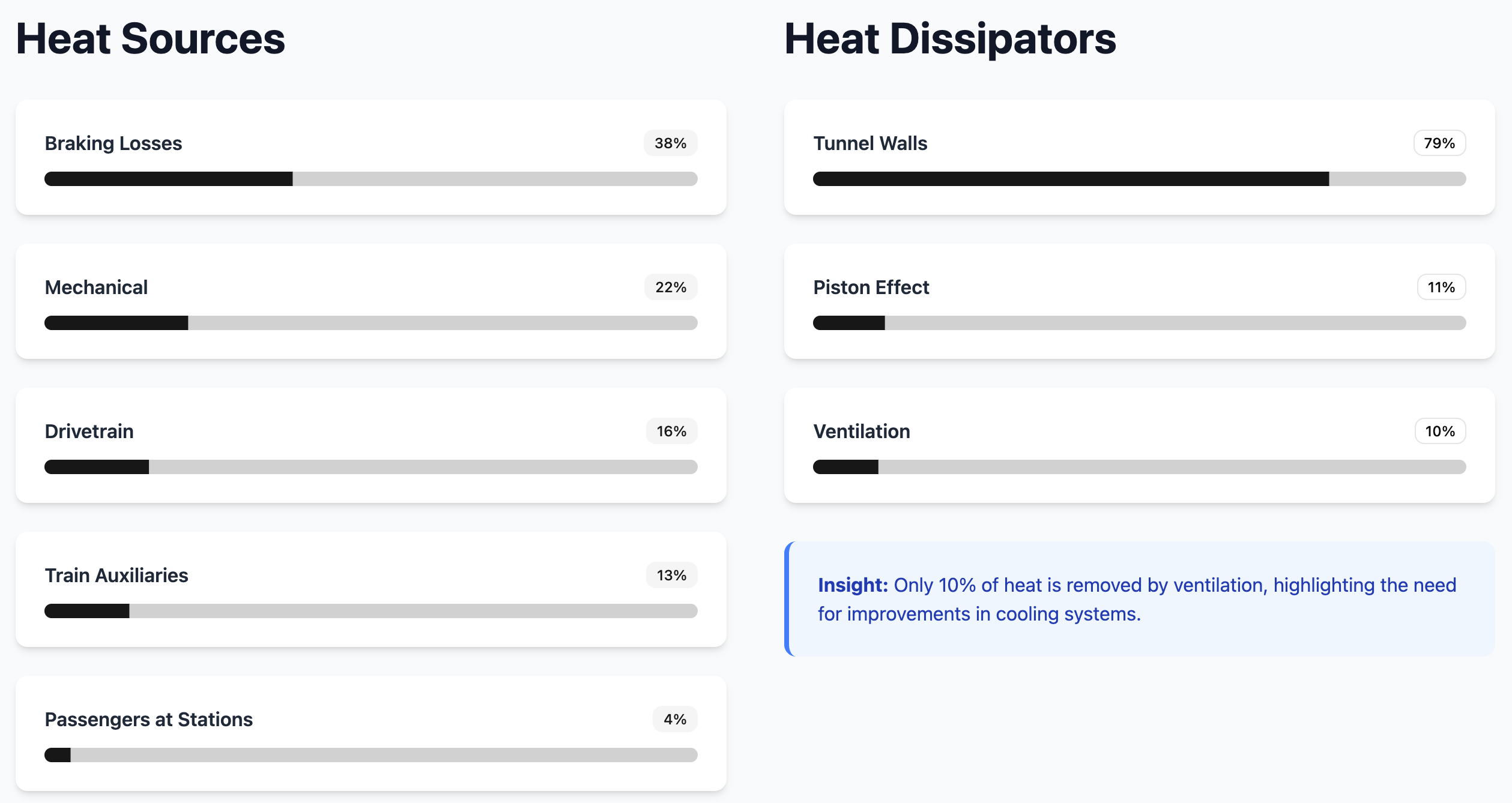Select the 4% badge for Passengers

(x=675, y=719)
